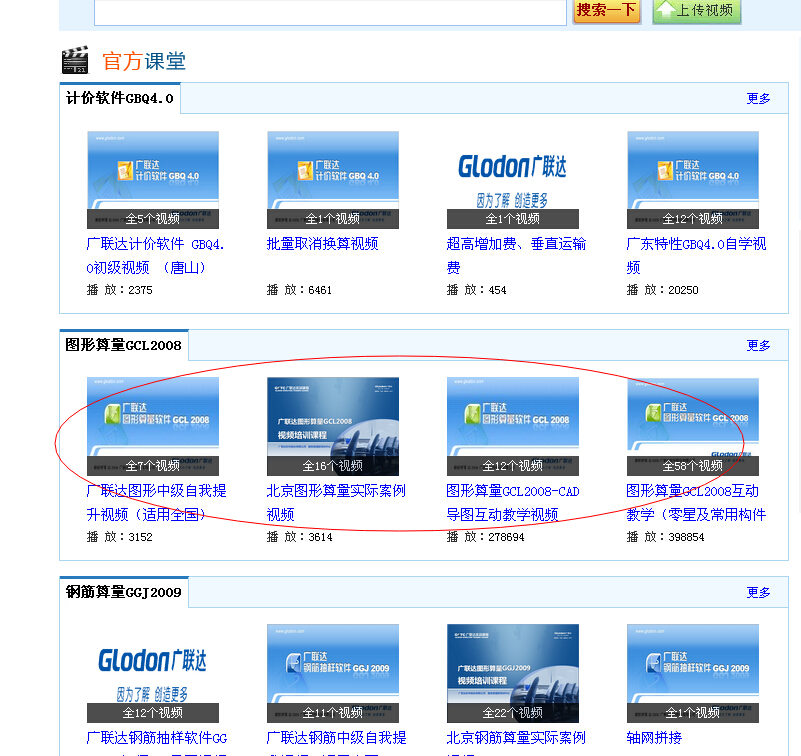This screenshot has height=756, width=801.
Task: Open link 广联达钢筋中级自我提
Action: coord(337,738)
